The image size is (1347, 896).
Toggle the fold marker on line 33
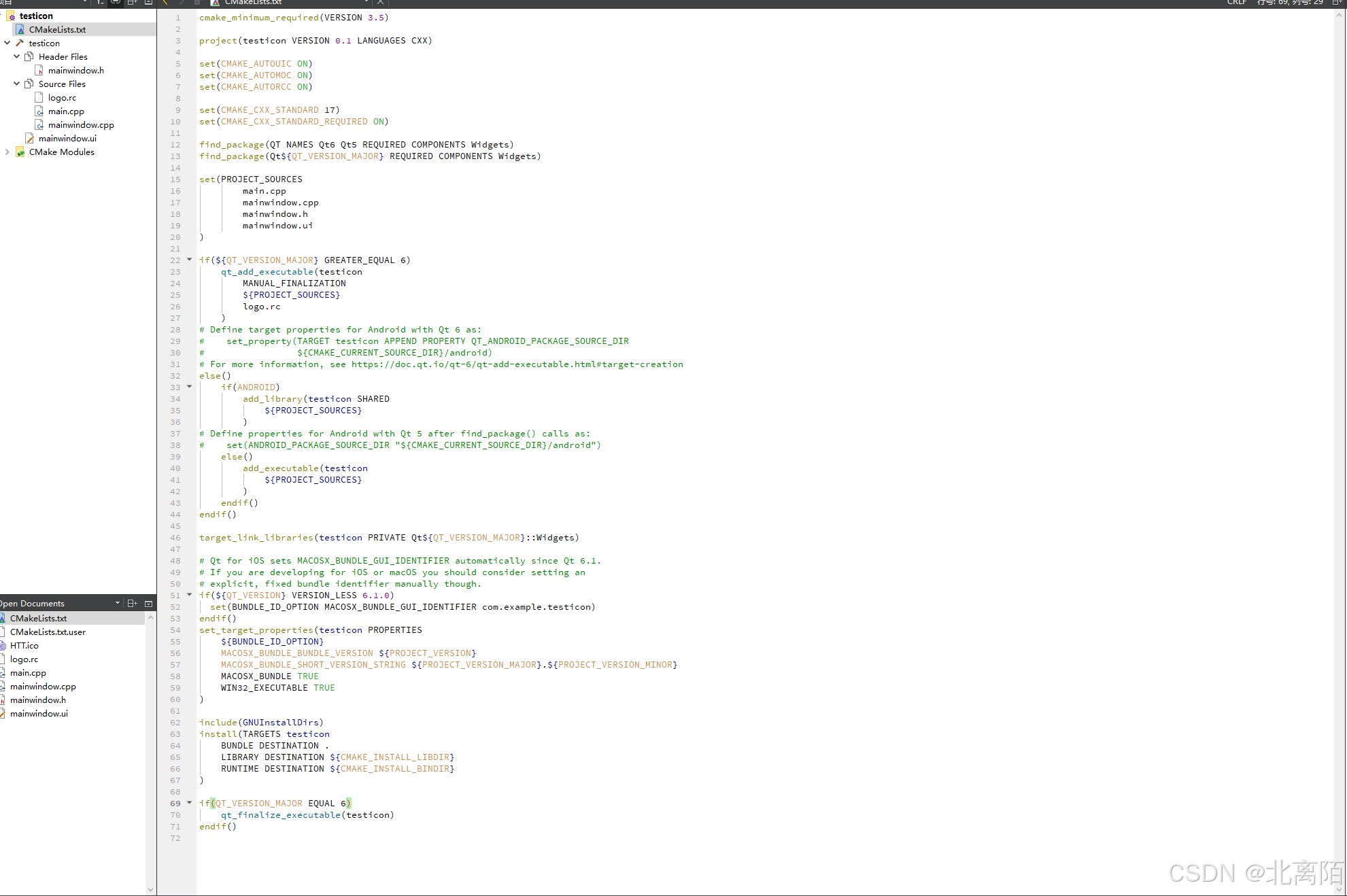(190, 386)
